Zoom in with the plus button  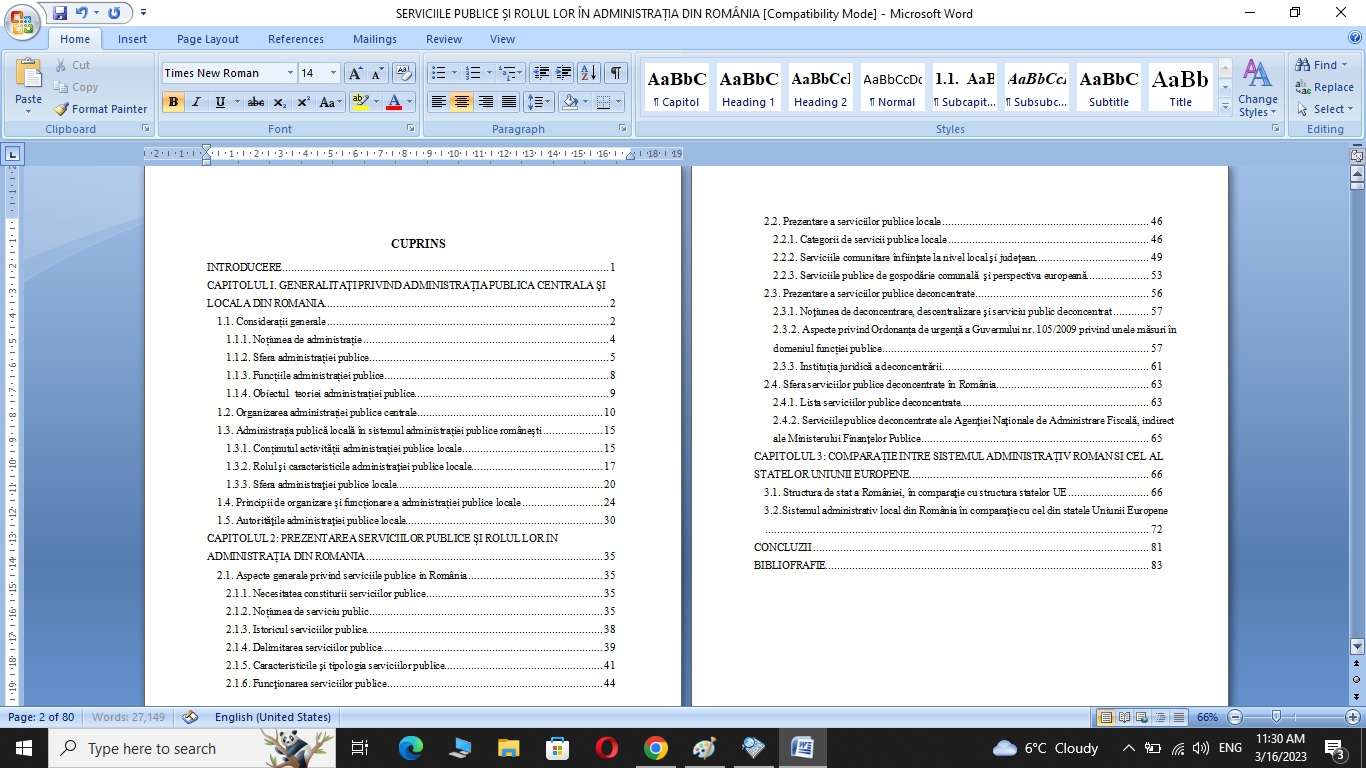1353,717
